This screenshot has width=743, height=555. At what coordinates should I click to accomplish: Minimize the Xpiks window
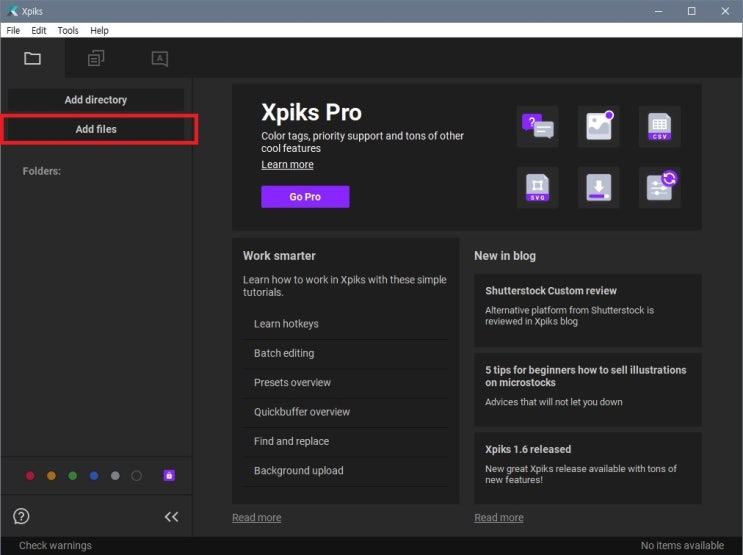658,11
